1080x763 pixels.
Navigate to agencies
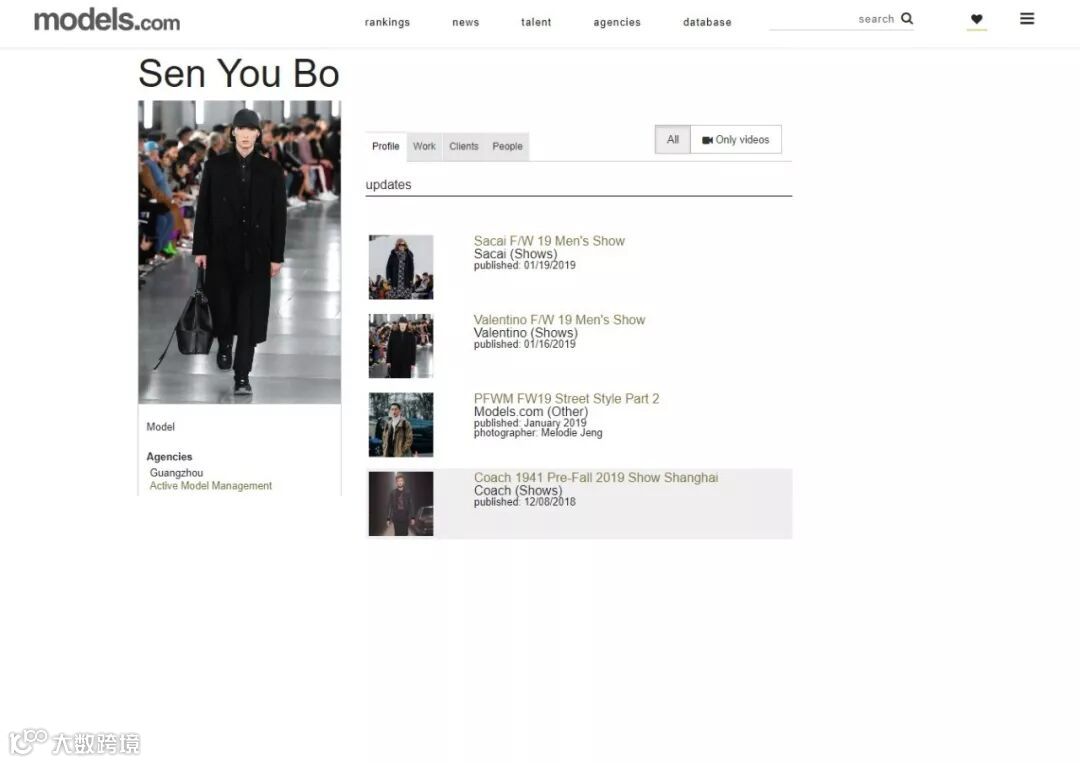[617, 22]
